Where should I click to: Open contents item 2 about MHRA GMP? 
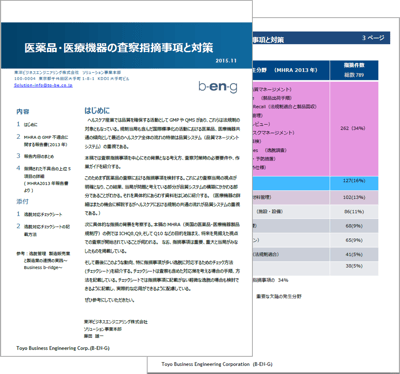pyautogui.click(x=42, y=140)
